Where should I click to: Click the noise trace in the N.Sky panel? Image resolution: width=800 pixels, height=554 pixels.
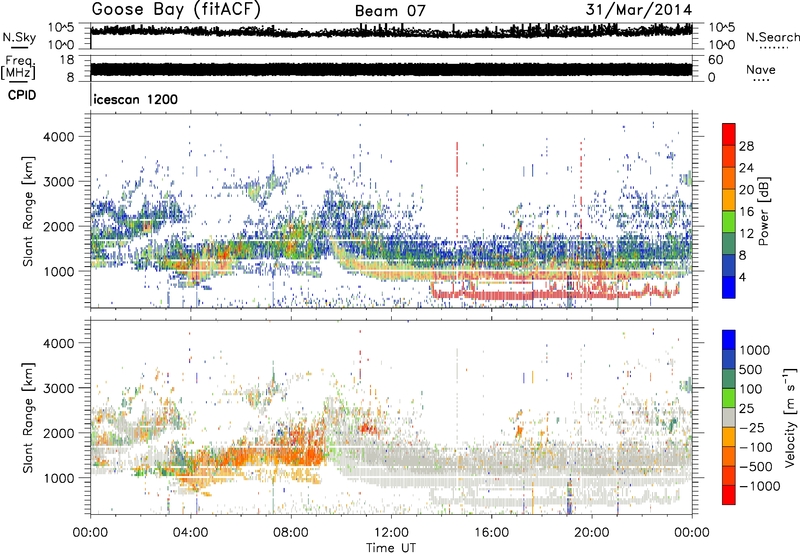point(391,31)
